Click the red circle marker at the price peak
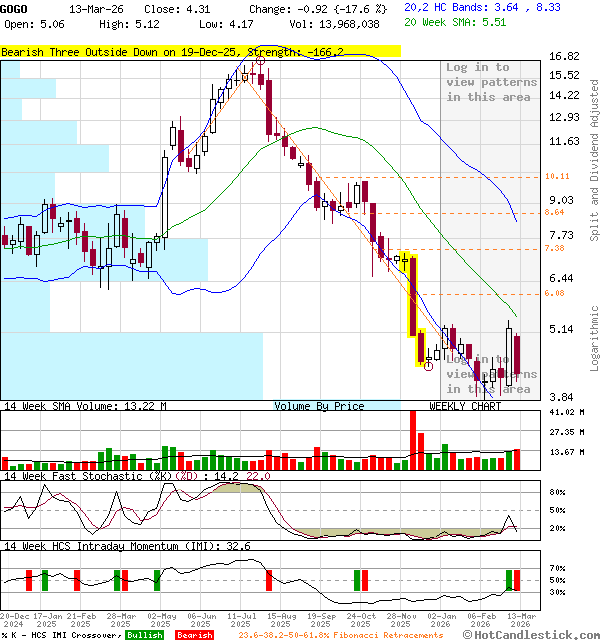This screenshot has height=640, width=600. tap(260, 61)
